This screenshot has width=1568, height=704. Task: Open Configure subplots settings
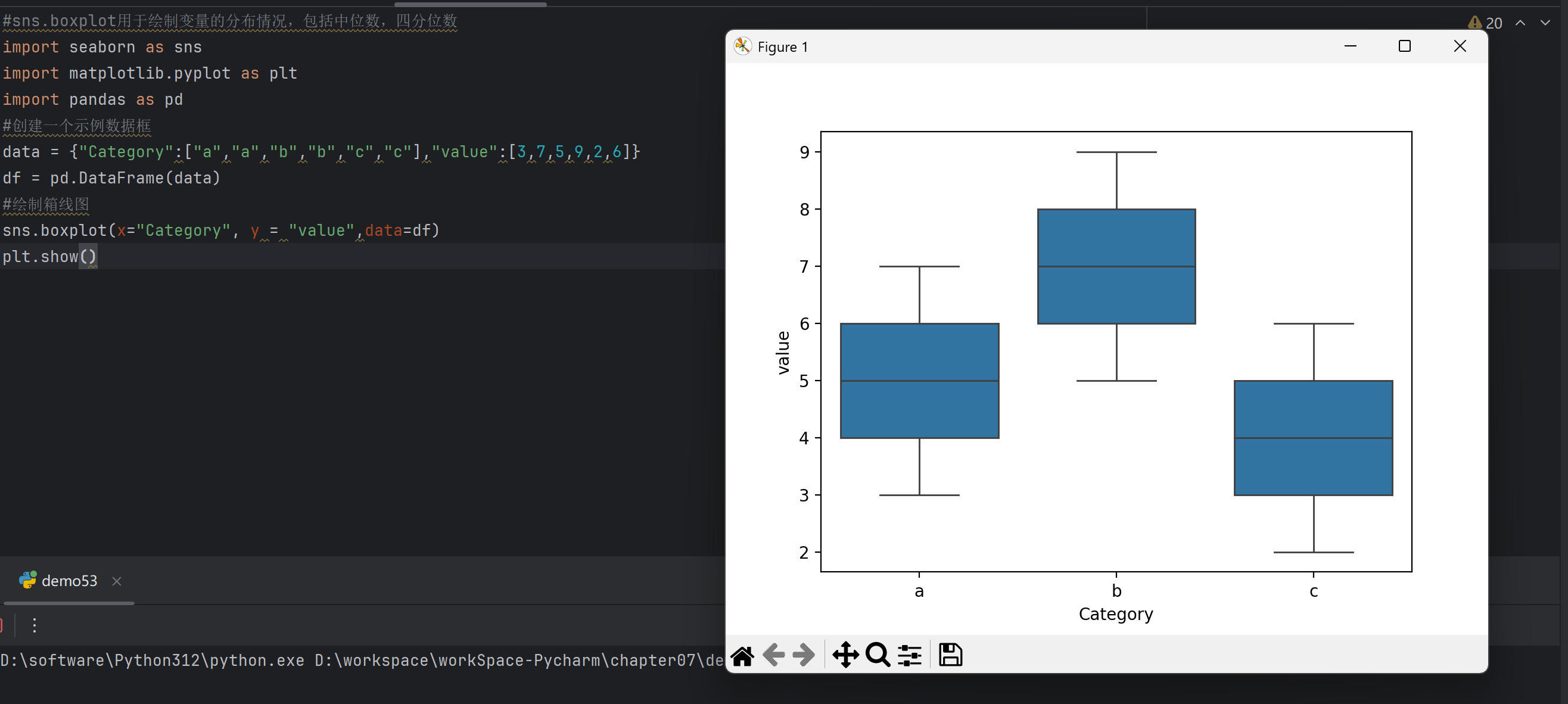pos(909,655)
